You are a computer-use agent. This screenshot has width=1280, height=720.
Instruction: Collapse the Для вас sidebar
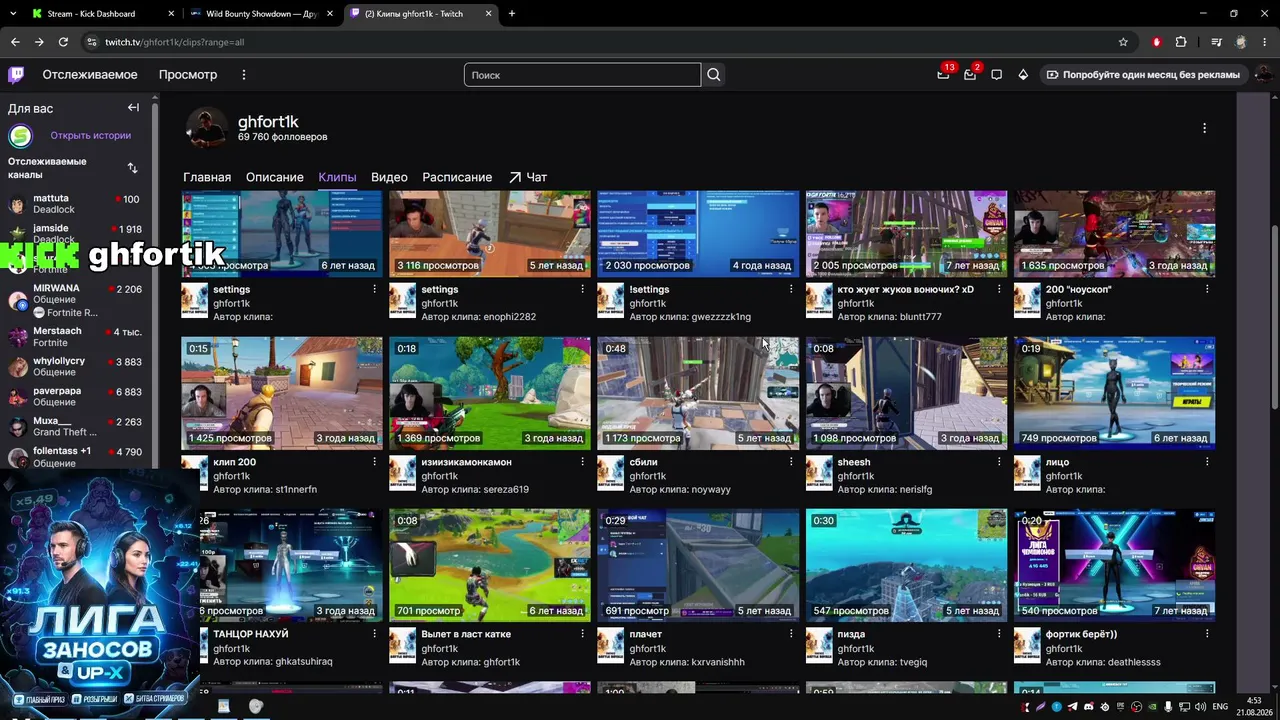point(133,108)
